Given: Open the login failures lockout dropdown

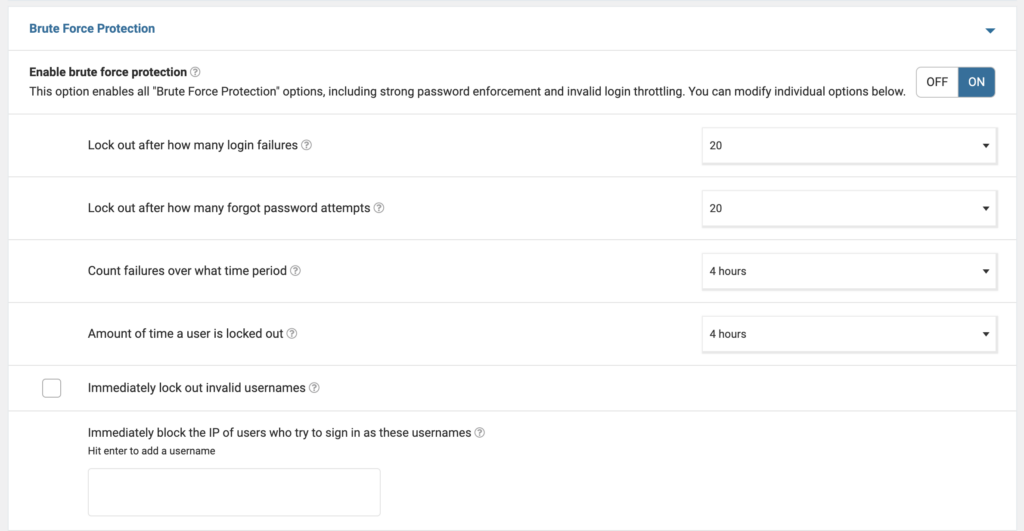Looking at the screenshot, I should pos(848,145).
